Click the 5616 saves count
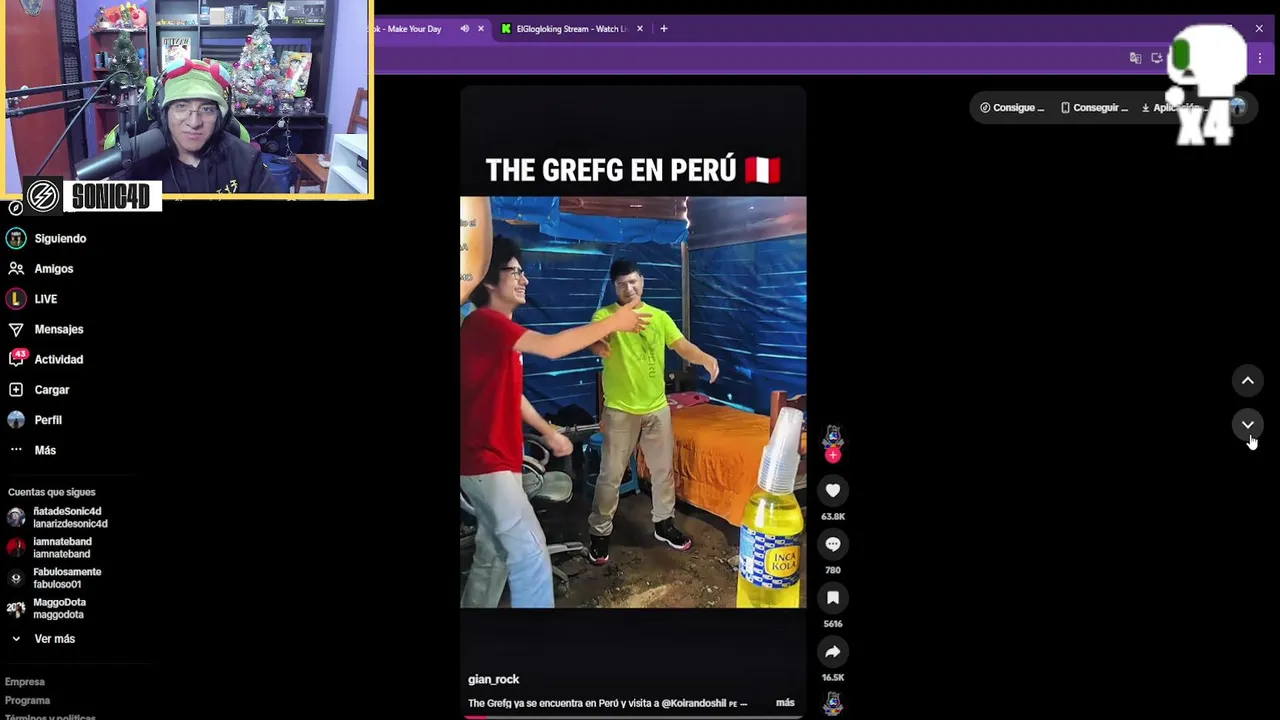1280x720 pixels. point(833,624)
